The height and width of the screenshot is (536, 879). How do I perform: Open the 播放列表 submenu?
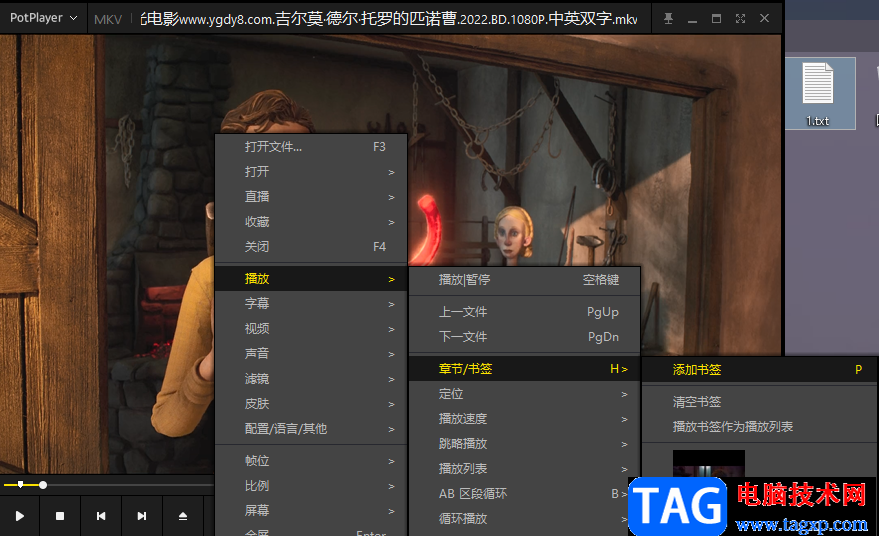[x=524, y=469]
